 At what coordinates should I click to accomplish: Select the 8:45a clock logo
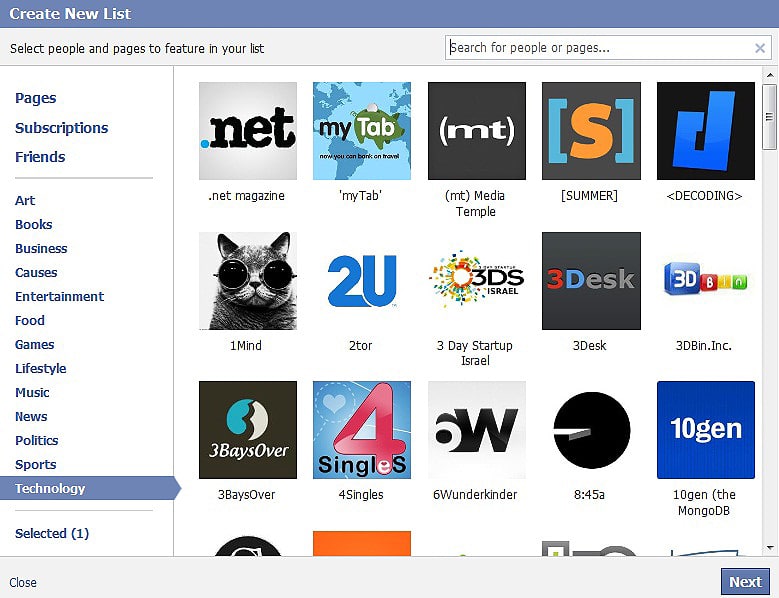pyautogui.click(x=591, y=430)
